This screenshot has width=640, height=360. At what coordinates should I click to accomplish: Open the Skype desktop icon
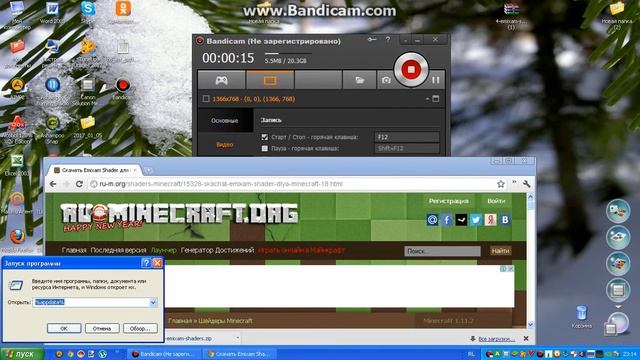click(x=87, y=12)
